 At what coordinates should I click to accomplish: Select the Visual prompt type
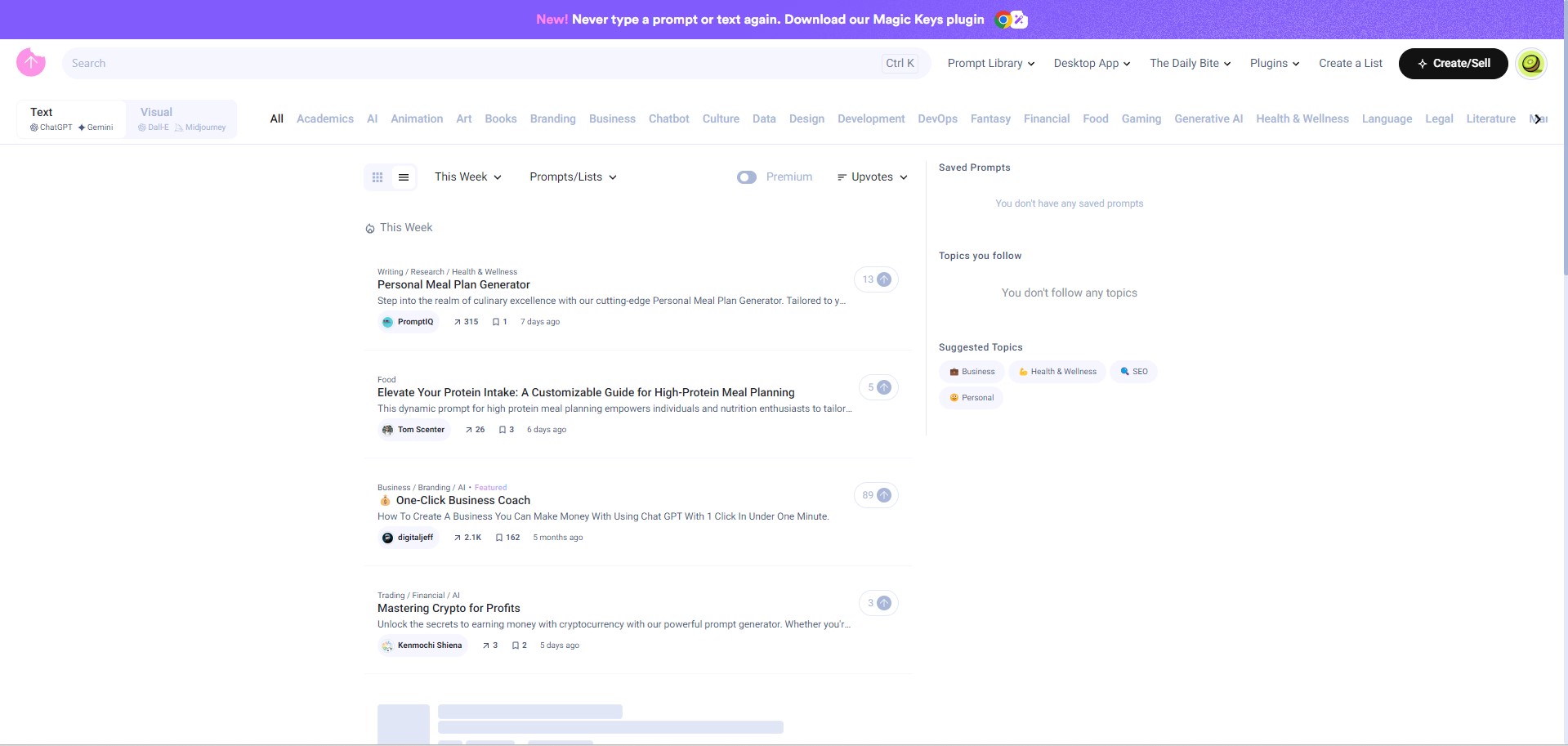pyautogui.click(x=181, y=118)
